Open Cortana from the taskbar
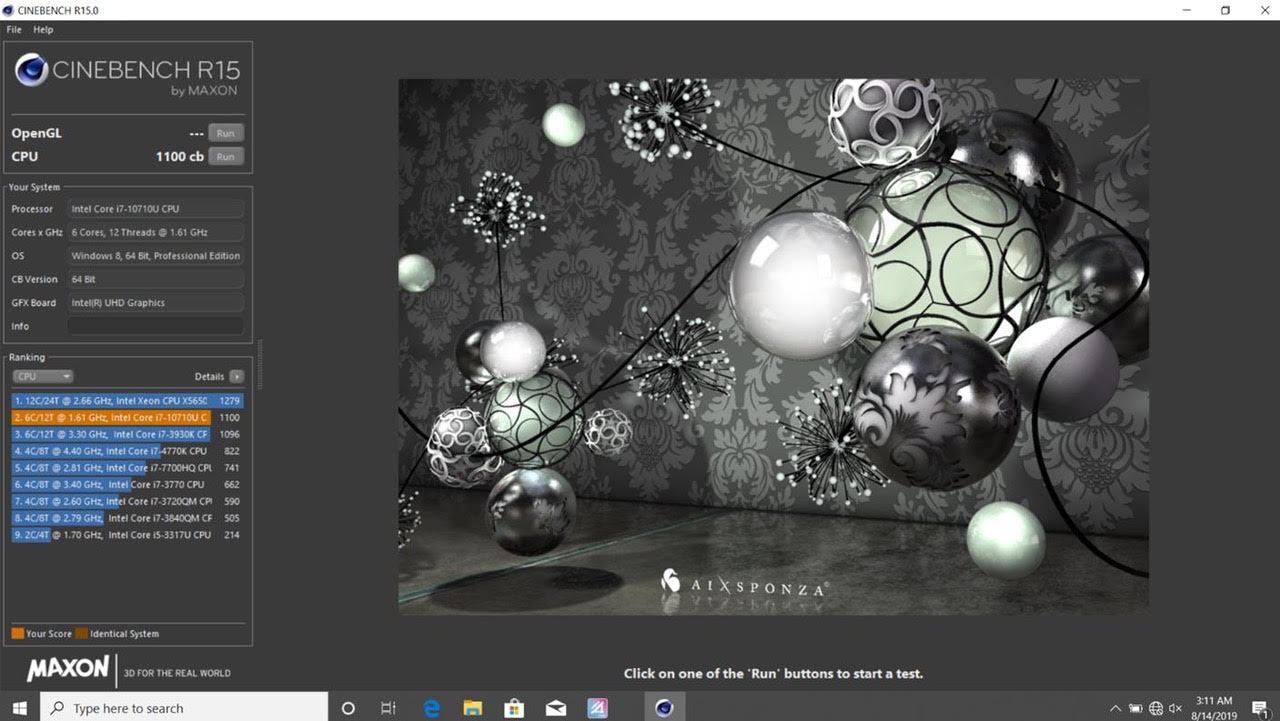 (x=348, y=708)
